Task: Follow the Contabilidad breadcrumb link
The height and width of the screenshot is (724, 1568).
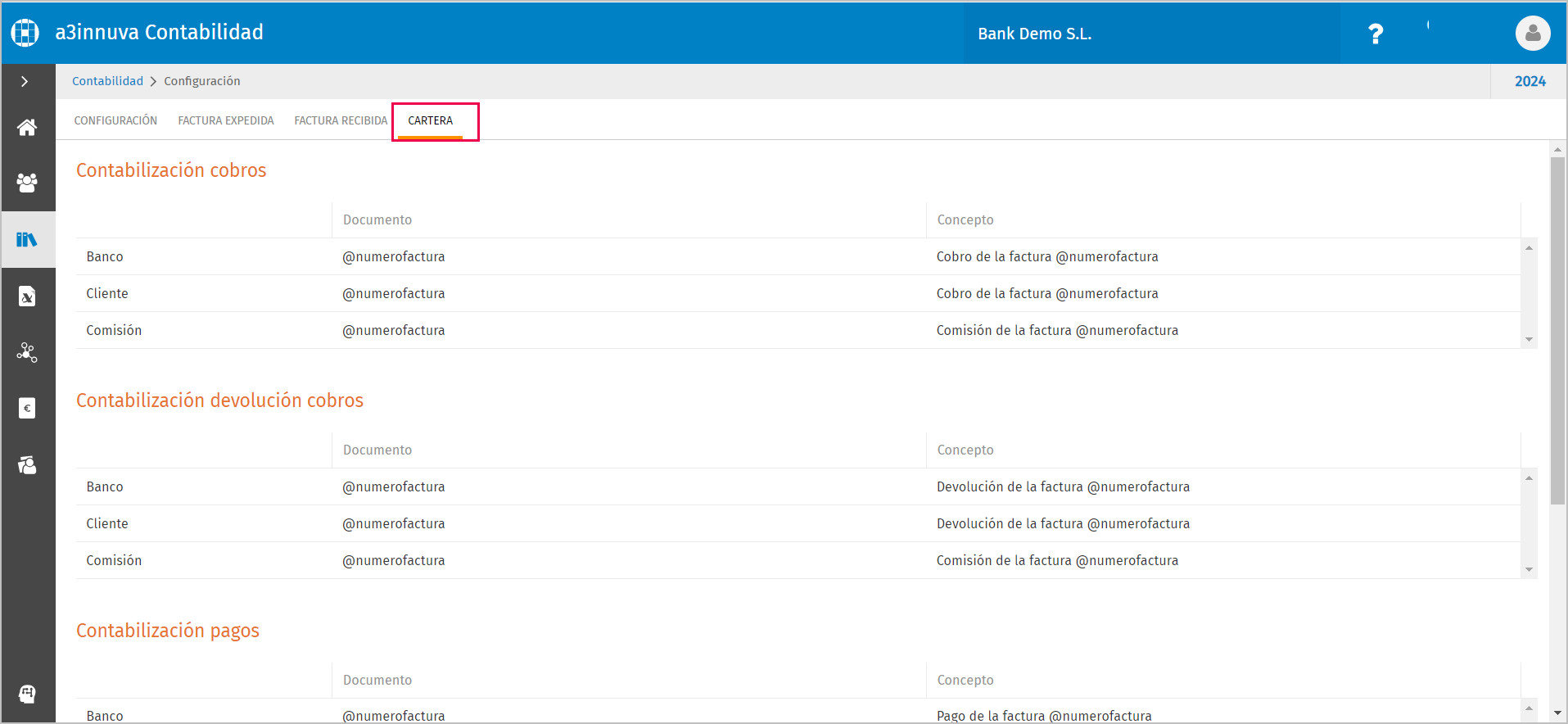Action: click(x=107, y=81)
